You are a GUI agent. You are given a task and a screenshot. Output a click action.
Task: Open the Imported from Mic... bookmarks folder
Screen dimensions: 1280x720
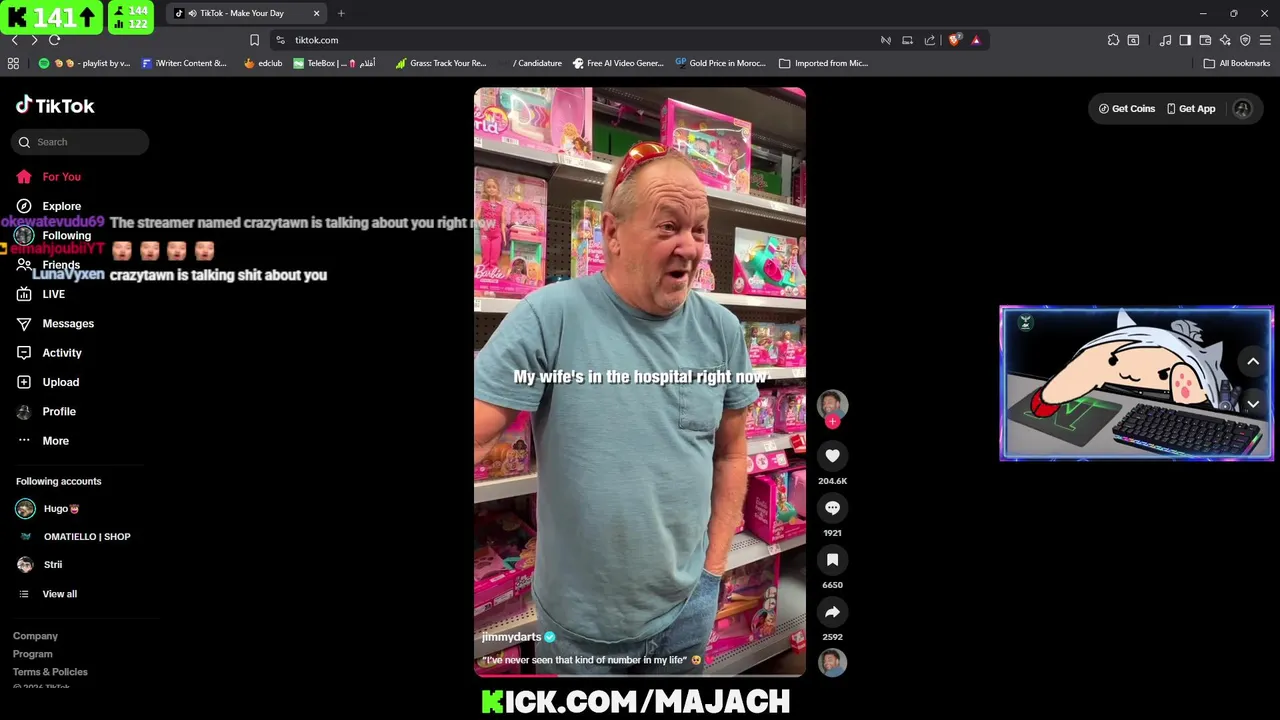pyautogui.click(x=823, y=63)
